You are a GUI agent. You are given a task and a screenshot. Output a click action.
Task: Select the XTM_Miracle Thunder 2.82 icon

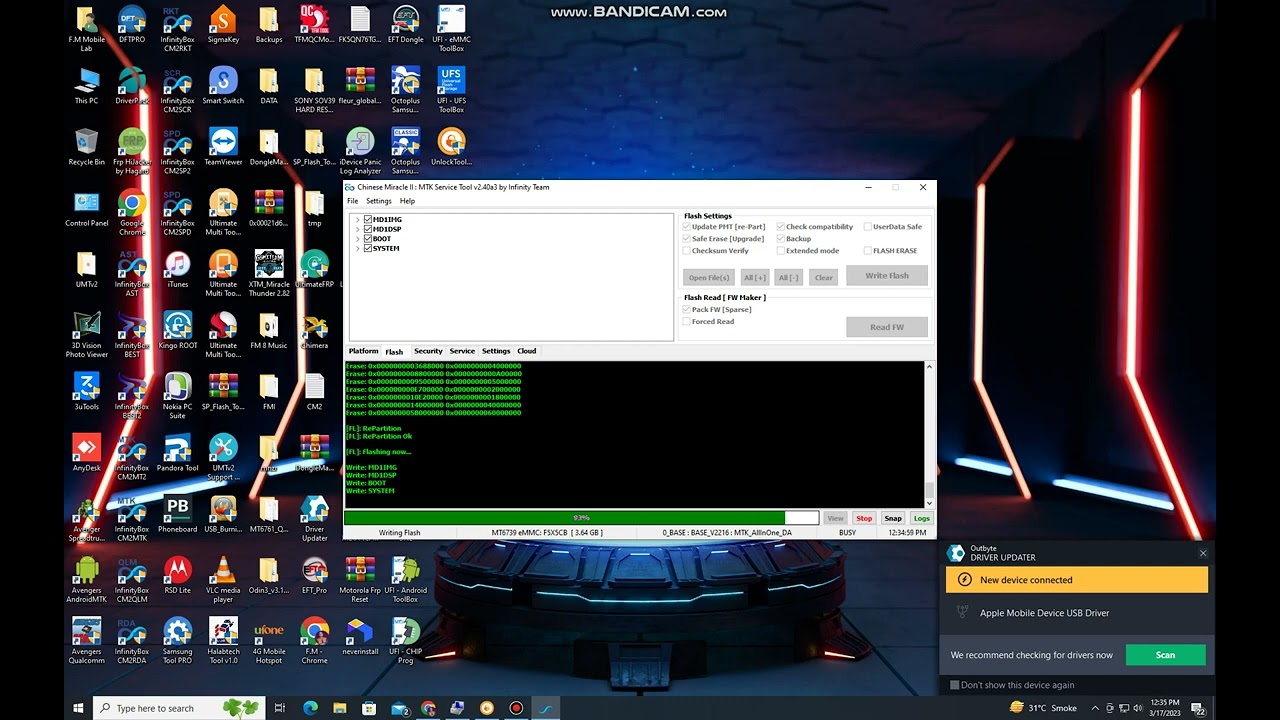pyautogui.click(x=269, y=274)
